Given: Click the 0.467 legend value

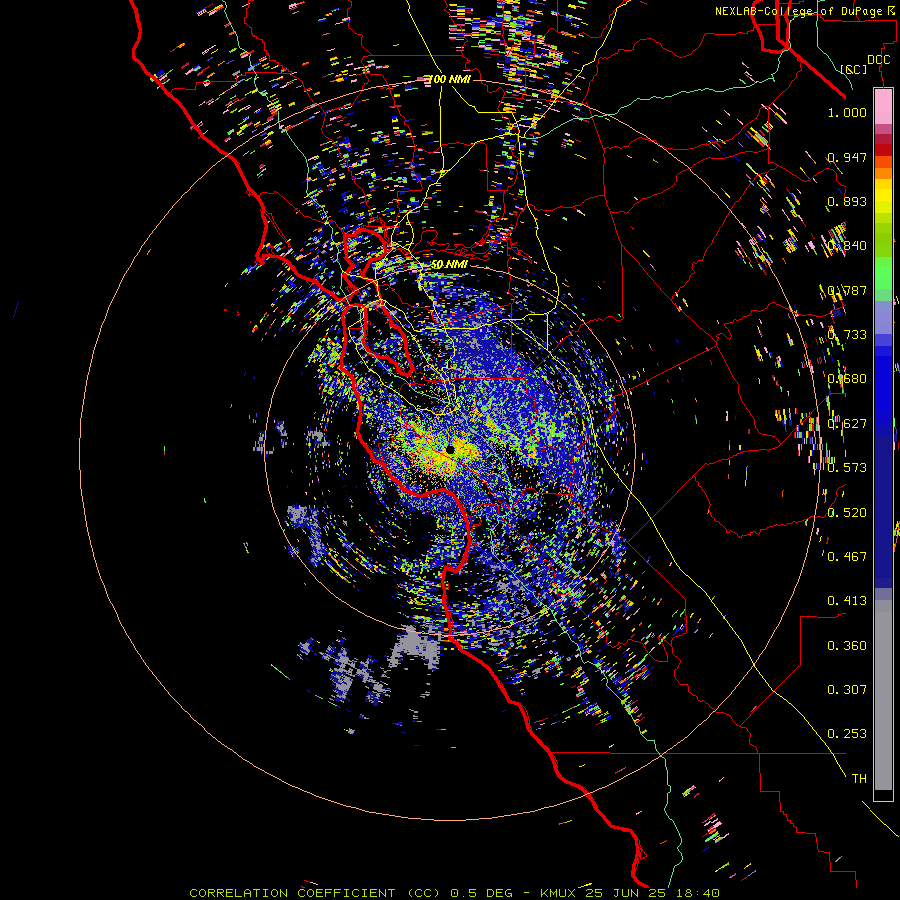Looking at the screenshot, I should coord(847,557).
